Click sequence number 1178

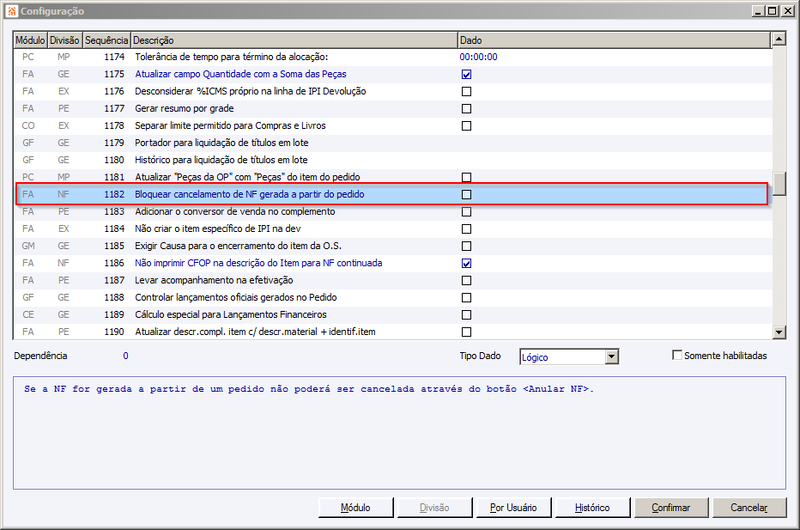click(114, 126)
